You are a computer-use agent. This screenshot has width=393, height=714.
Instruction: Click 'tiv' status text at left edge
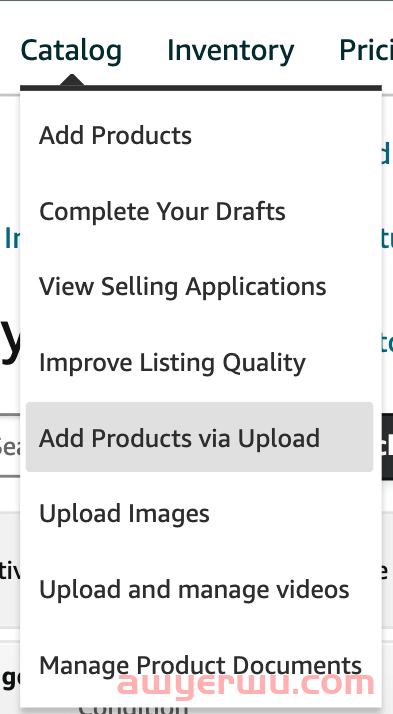coord(10,572)
